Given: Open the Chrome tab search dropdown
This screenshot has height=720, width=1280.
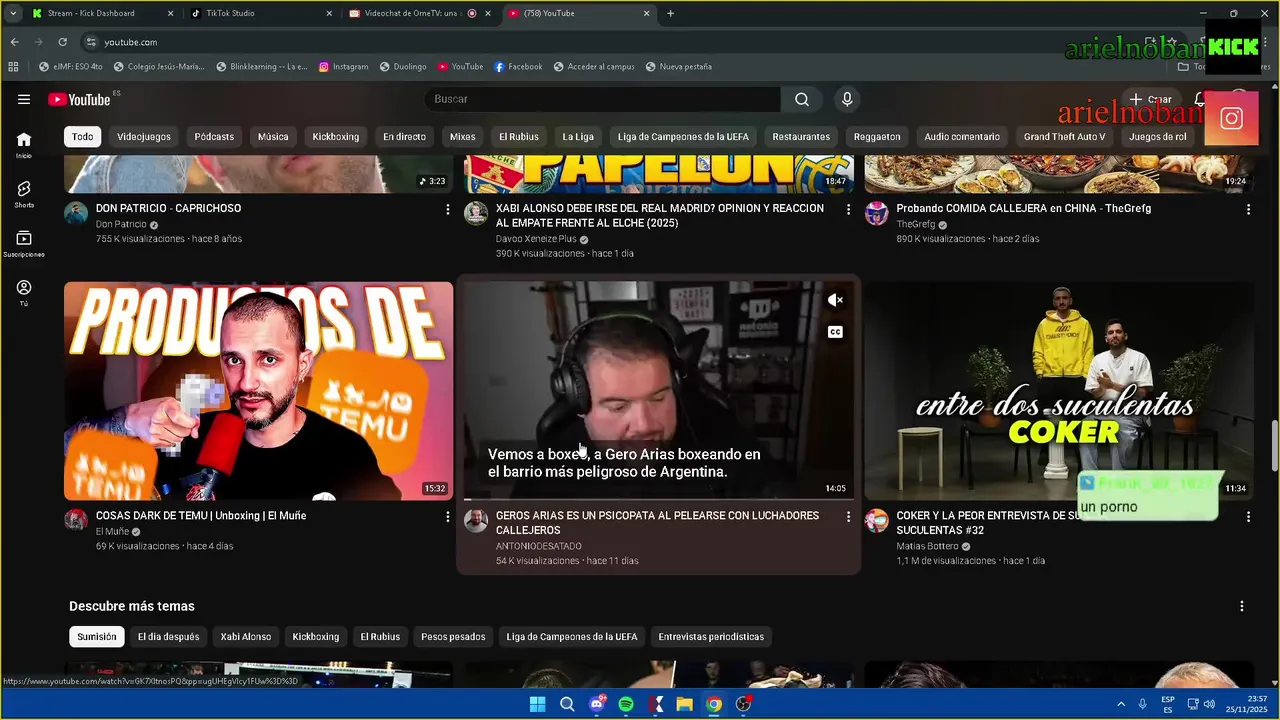Looking at the screenshot, I should click(13, 13).
